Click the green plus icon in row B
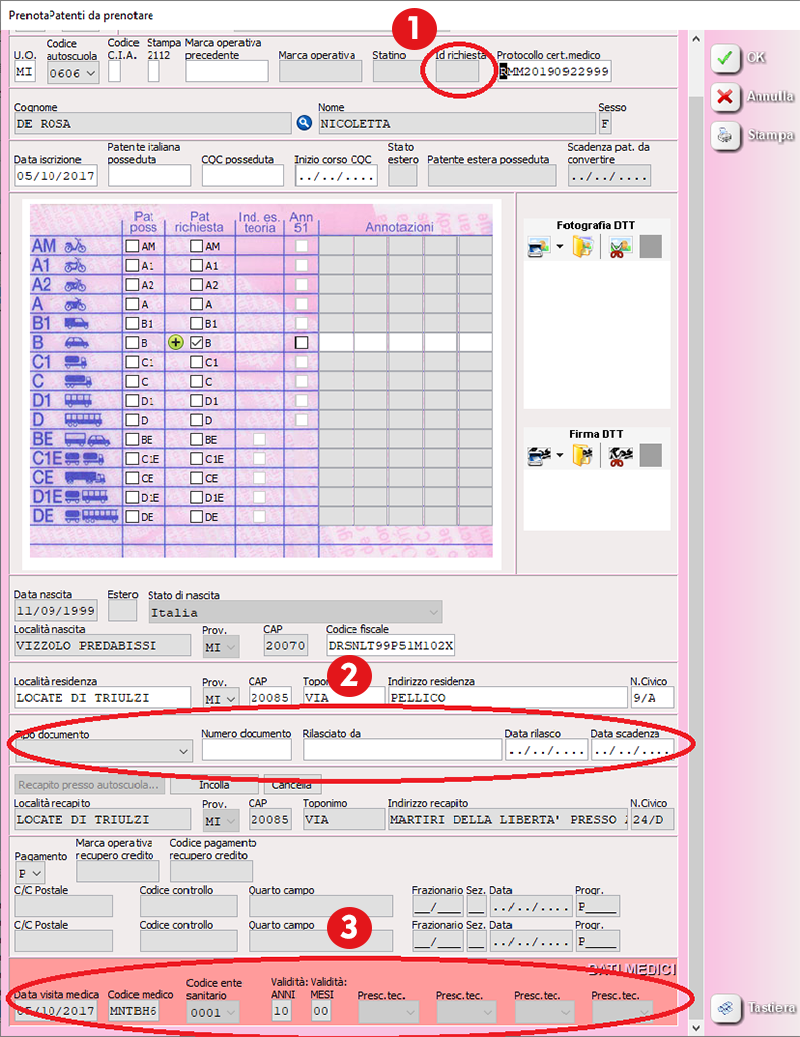 (x=176, y=342)
